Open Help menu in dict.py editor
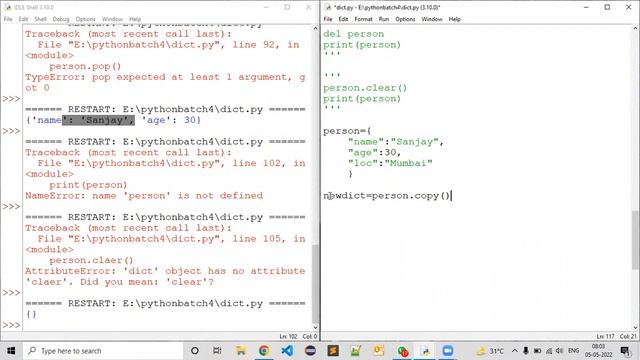The width and height of the screenshot is (640, 360). coord(454,19)
